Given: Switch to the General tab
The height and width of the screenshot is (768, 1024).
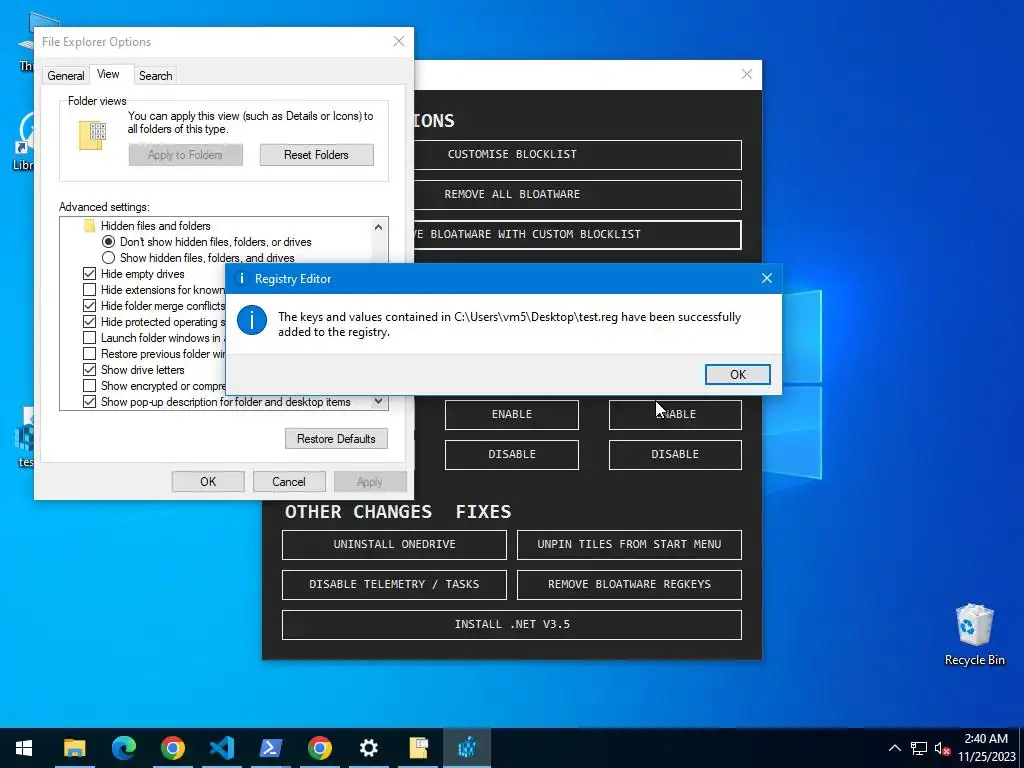Looking at the screenshot, I should pyautogui.click(x=65, y=76).
